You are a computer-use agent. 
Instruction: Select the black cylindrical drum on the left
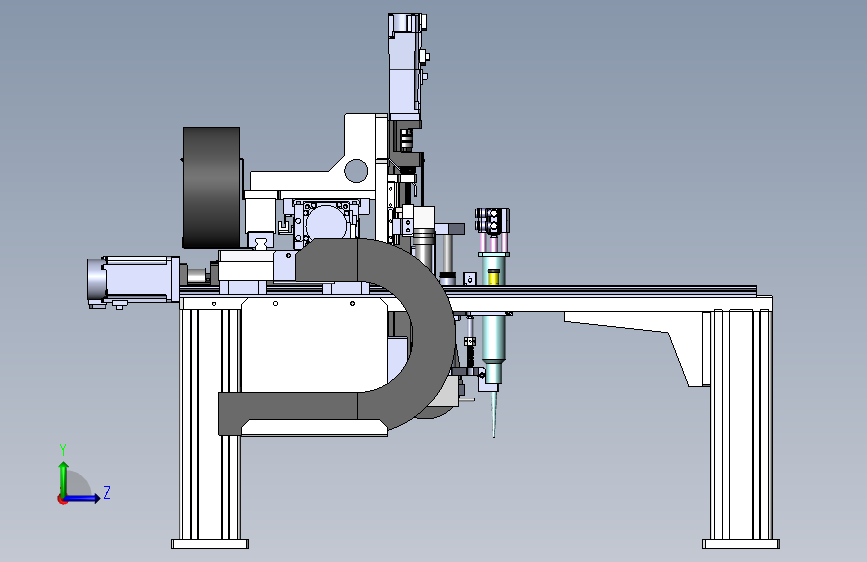pyautogui.click(x=211, y=188)
